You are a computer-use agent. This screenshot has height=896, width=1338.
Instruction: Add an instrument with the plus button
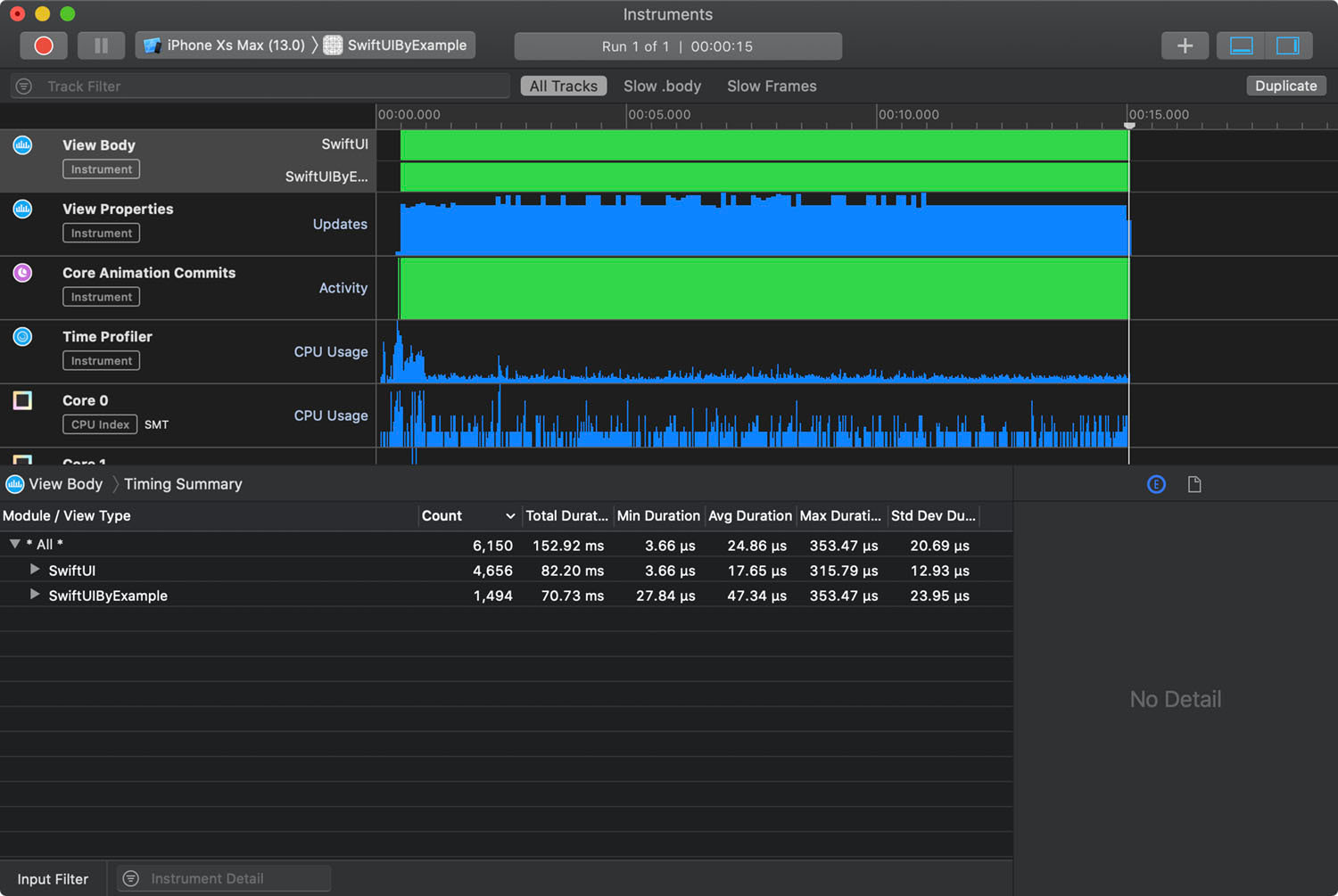(x=1185, y=45)
